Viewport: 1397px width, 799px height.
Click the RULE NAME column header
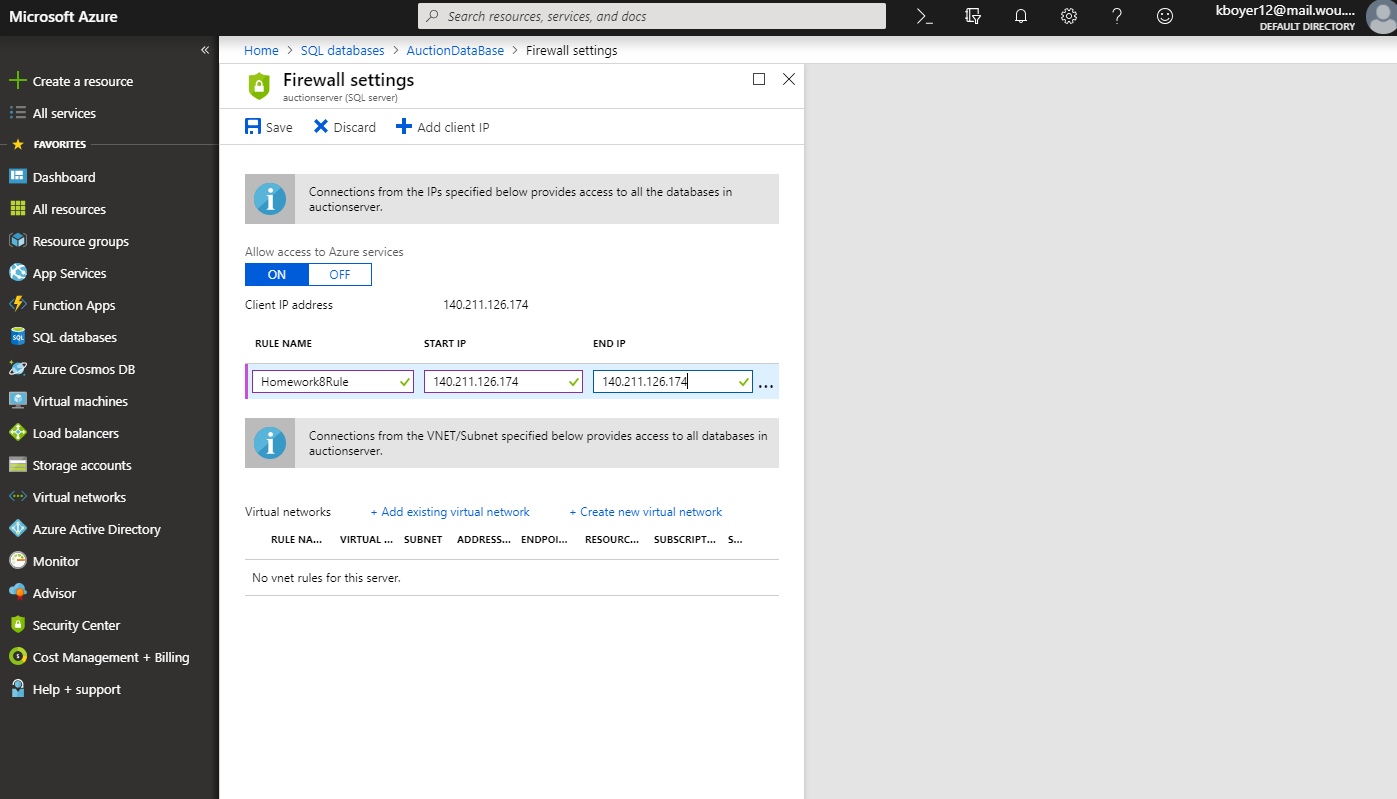pos(283,344)
